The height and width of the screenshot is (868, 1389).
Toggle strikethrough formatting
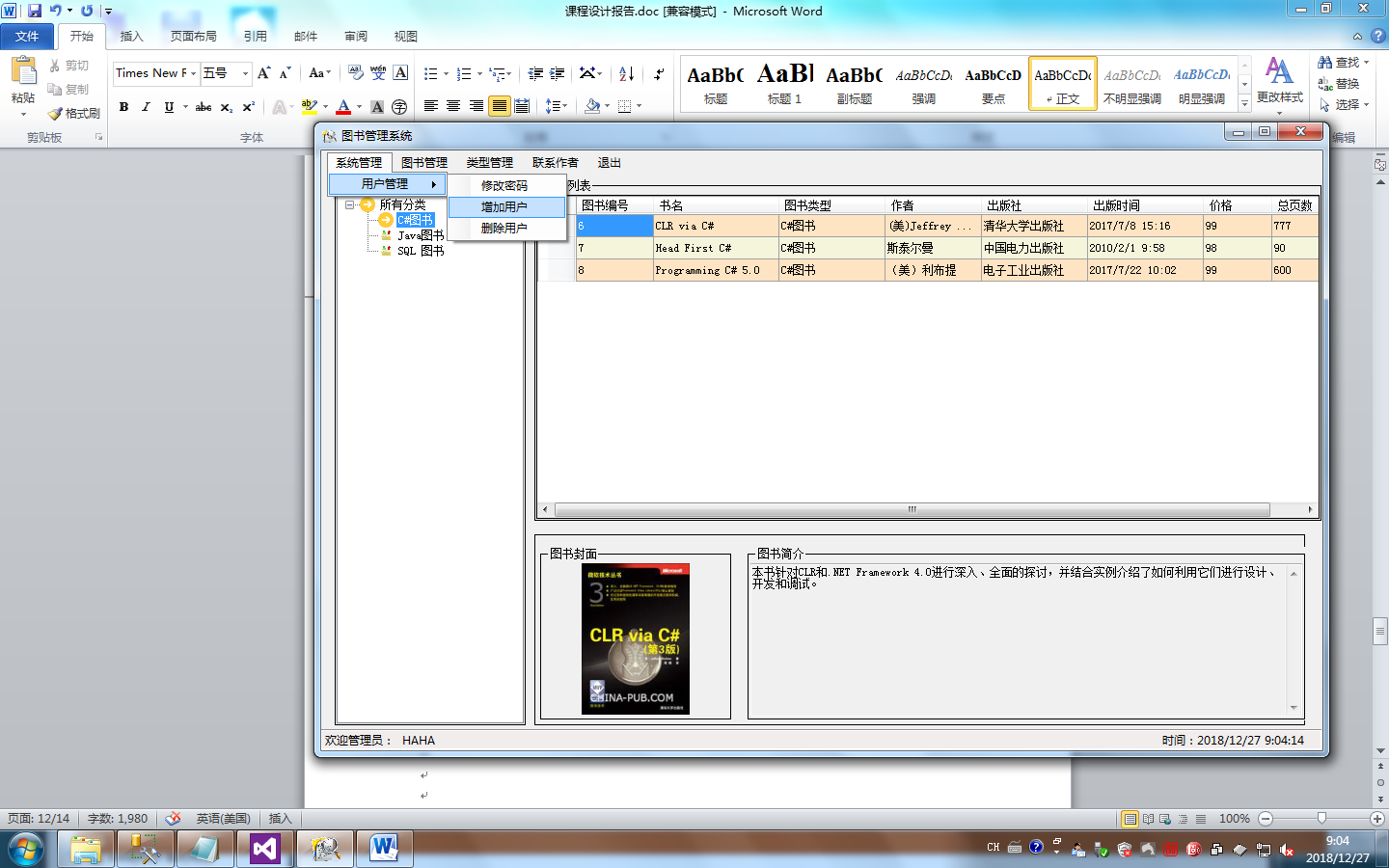[x=203, y=107]
